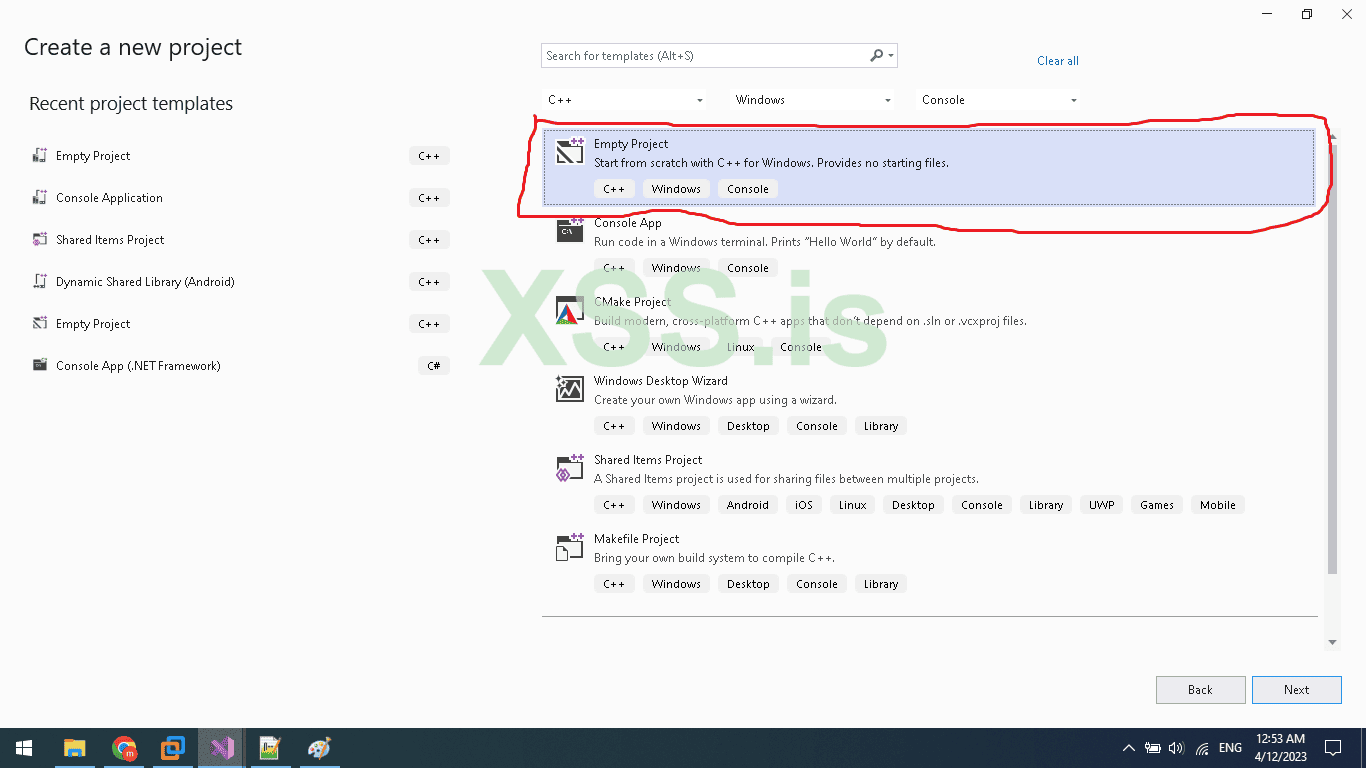Click the Windows Desktop Wizard icon
1366x768 pixels.
[x=568, y=389]
